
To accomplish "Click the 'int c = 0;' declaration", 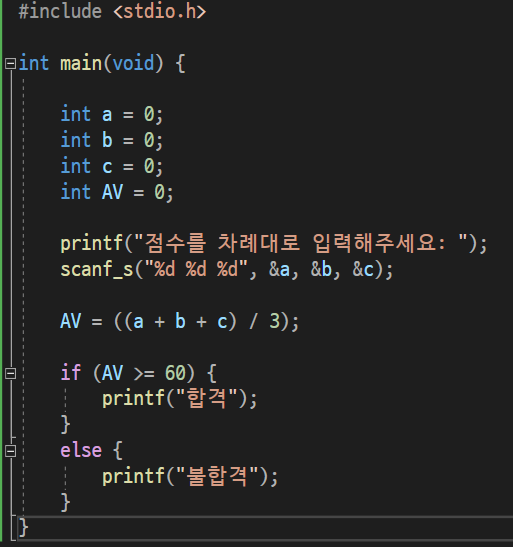I will (x=112, y=166).
